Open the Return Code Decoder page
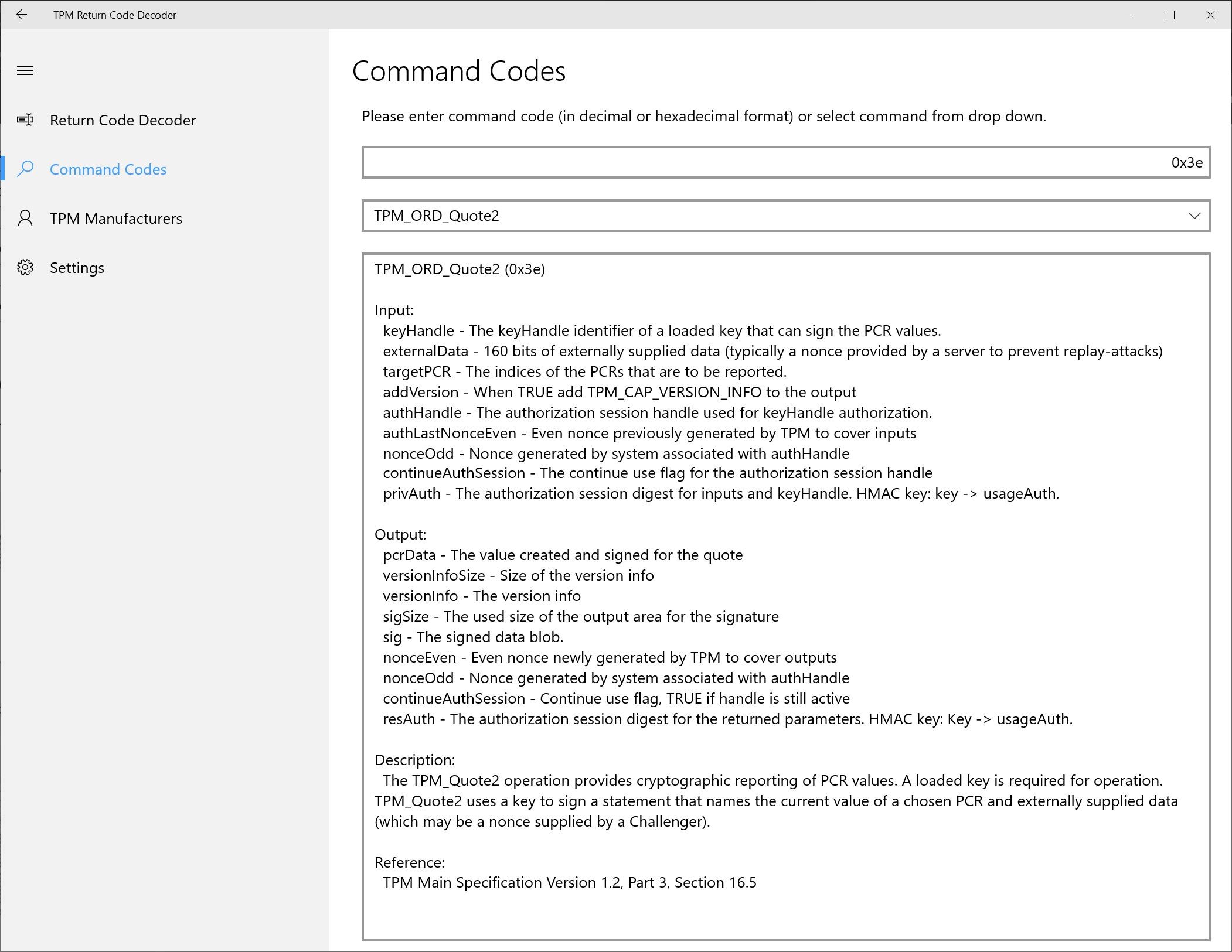This screenshot has width=1232, height=952. (x=122, y=120)
